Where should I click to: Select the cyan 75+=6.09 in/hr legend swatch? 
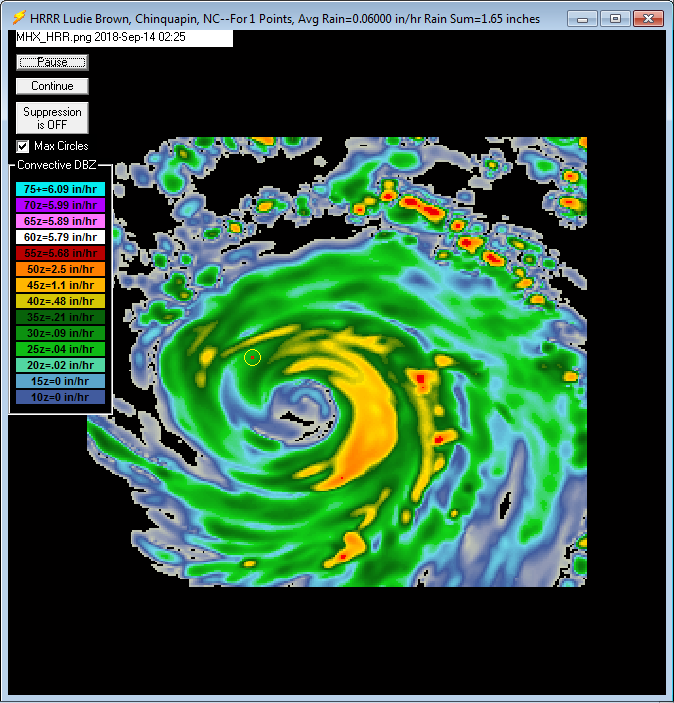coord(60,189)
